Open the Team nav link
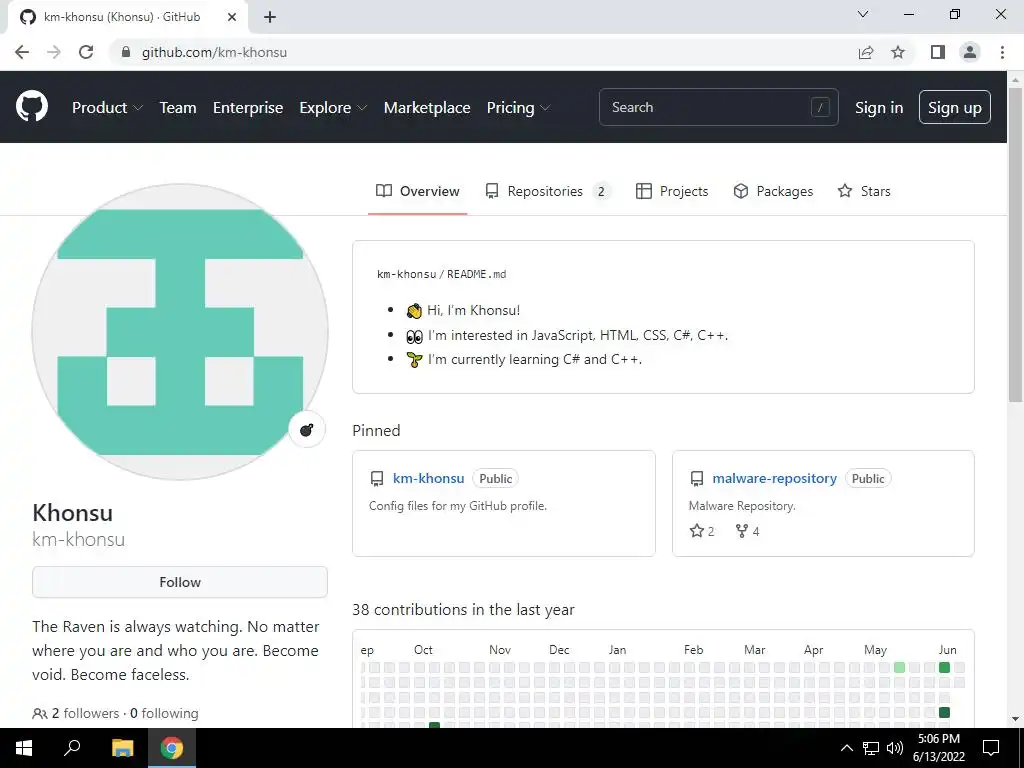 pyautogui.click(x=178, y=108)
